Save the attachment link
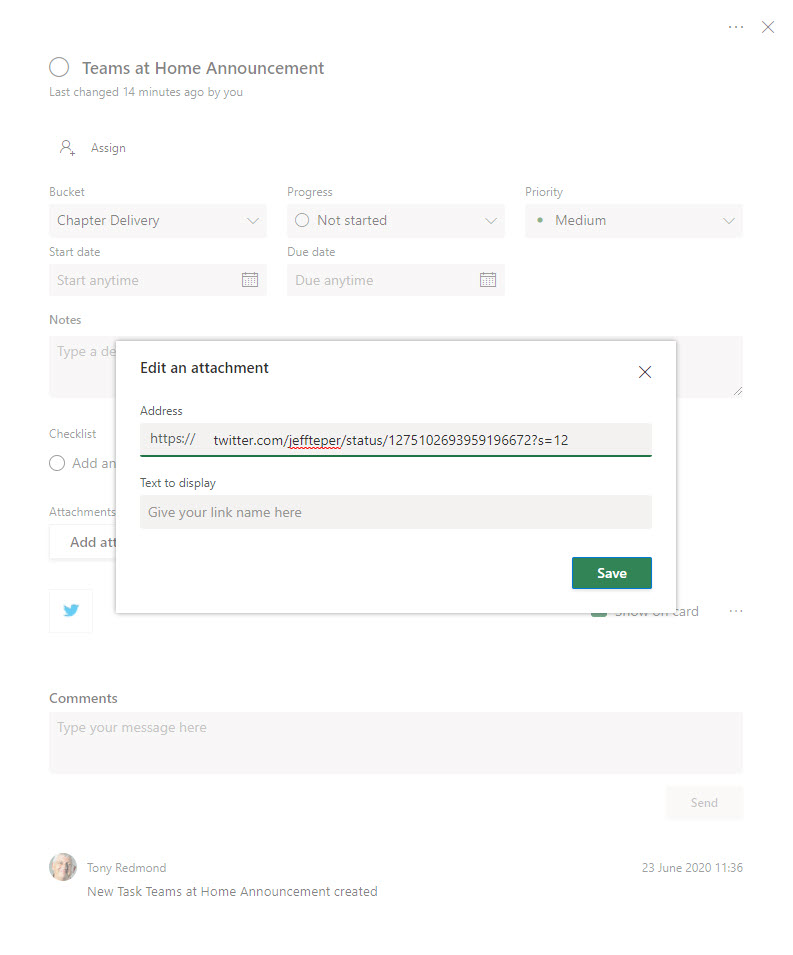The height and width of the screenshot is (955, 793). point(611,573)
